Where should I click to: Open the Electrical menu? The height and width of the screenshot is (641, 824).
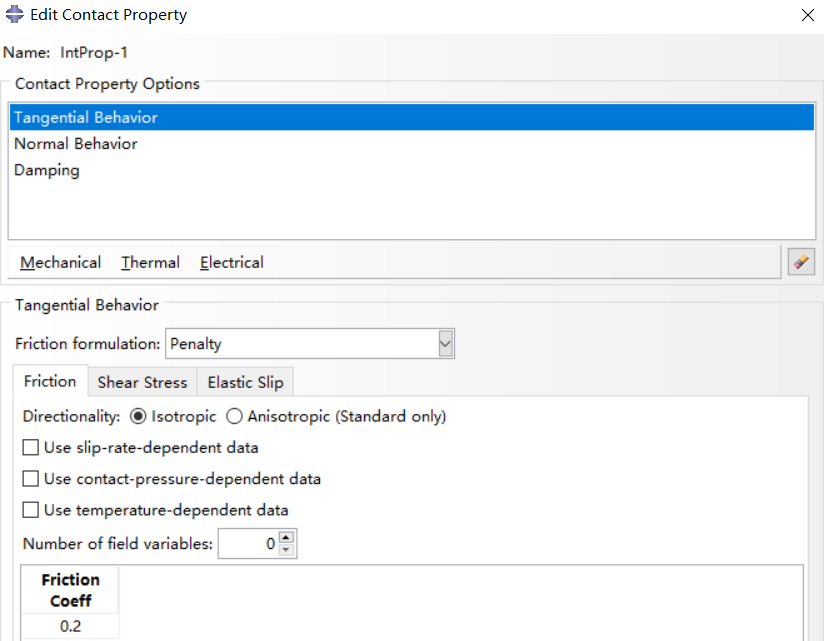[x=232, y=262]
